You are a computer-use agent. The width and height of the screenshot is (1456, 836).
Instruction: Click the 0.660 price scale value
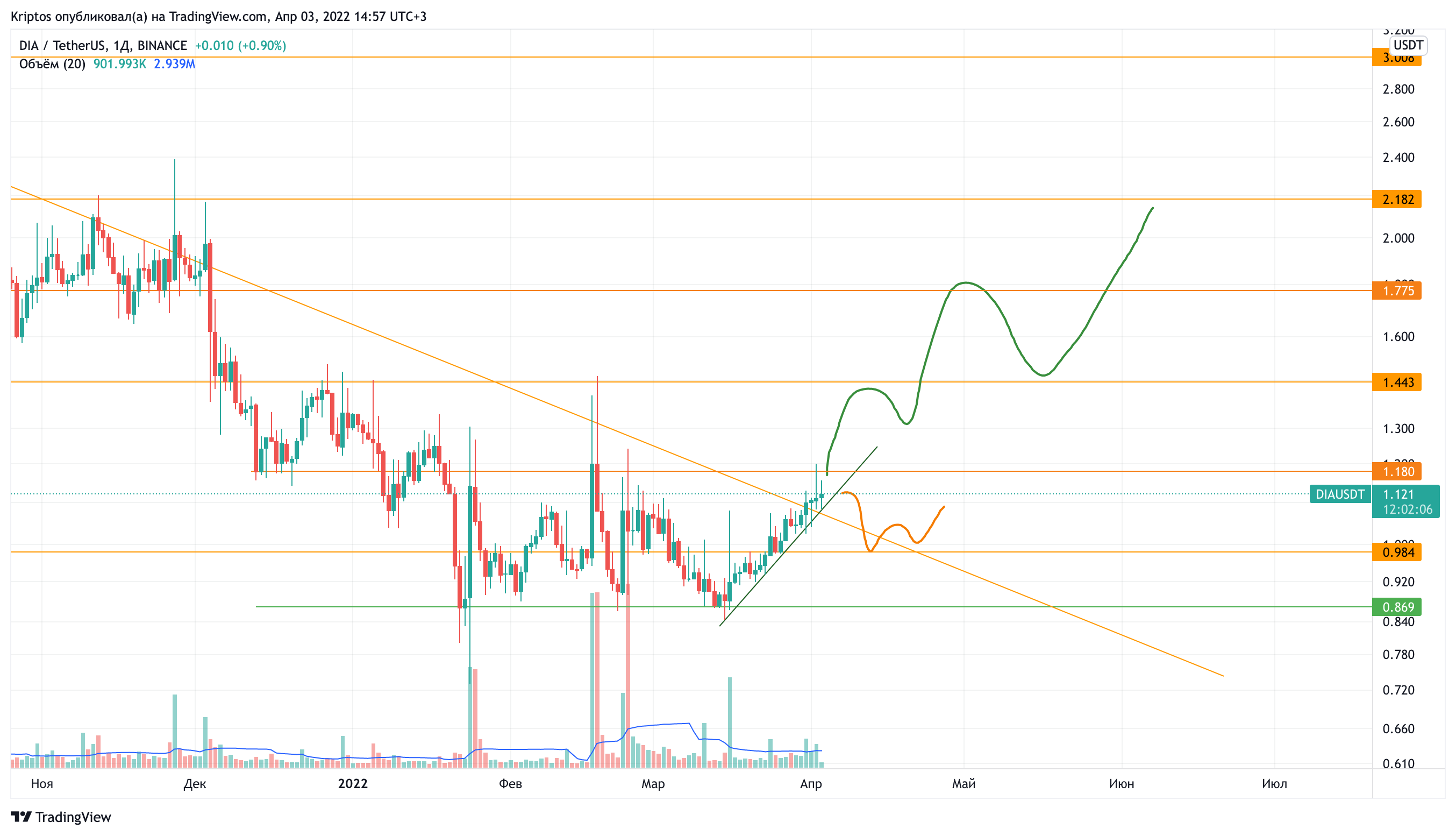[1398, 728]
